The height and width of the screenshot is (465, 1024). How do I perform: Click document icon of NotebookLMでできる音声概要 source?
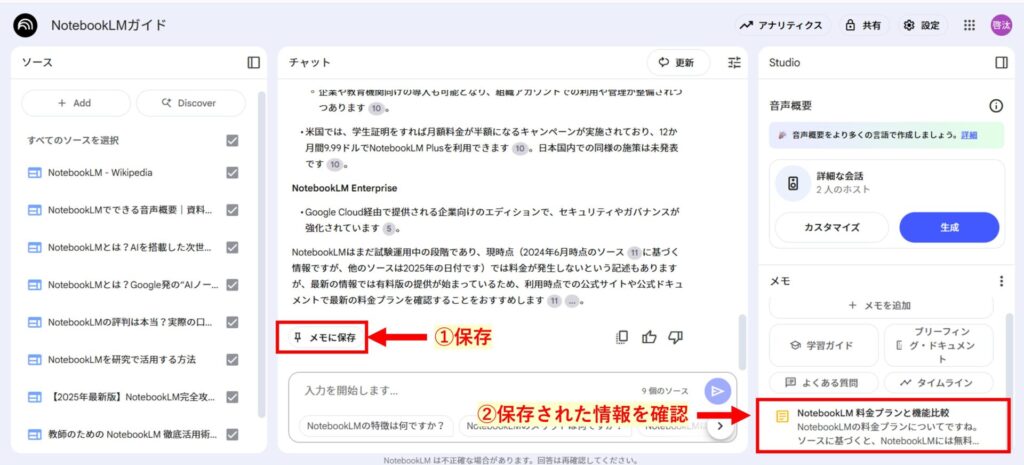(35, 210)
